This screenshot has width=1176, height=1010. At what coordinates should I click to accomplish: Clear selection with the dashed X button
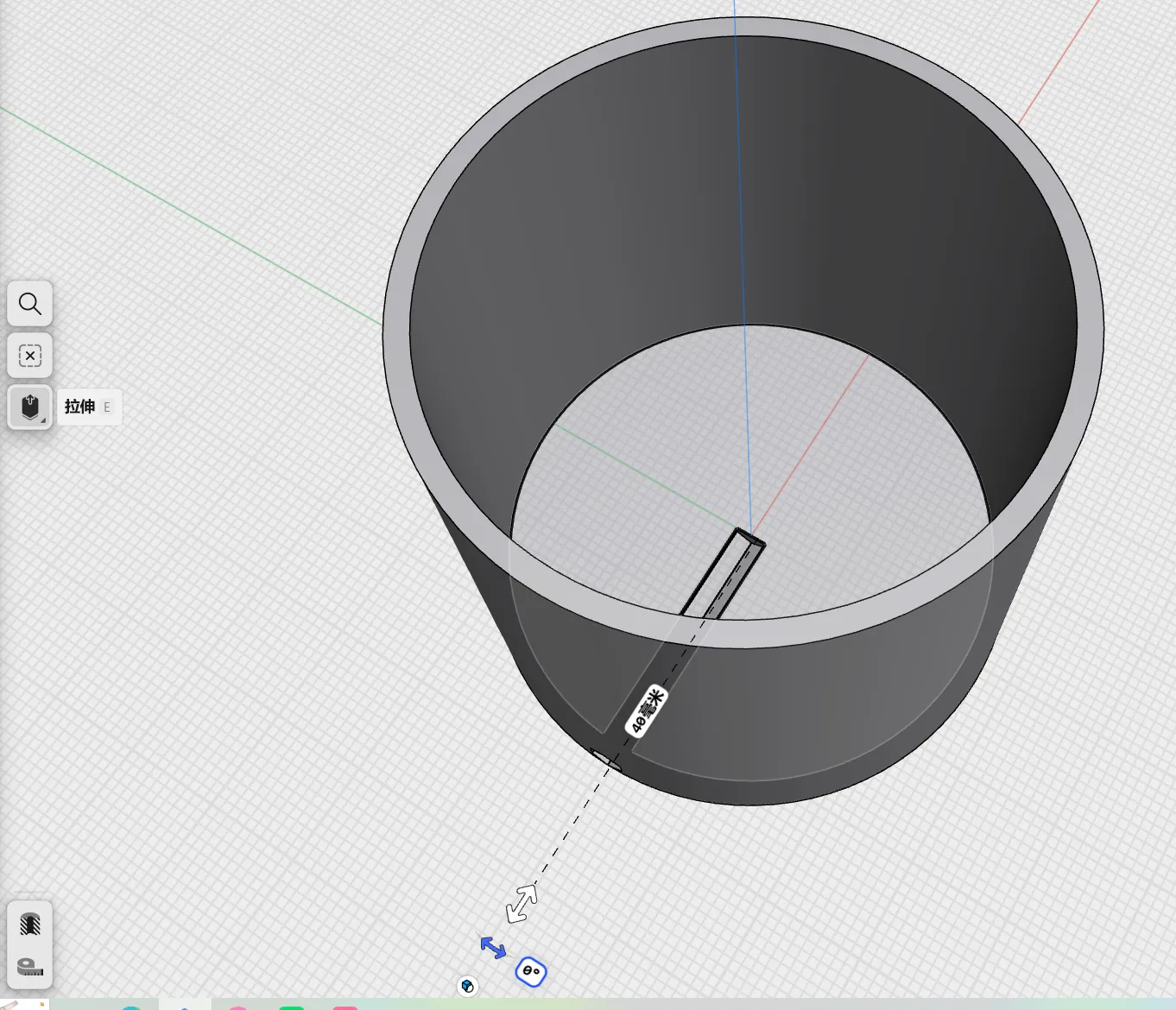click(x=30, y=356)
